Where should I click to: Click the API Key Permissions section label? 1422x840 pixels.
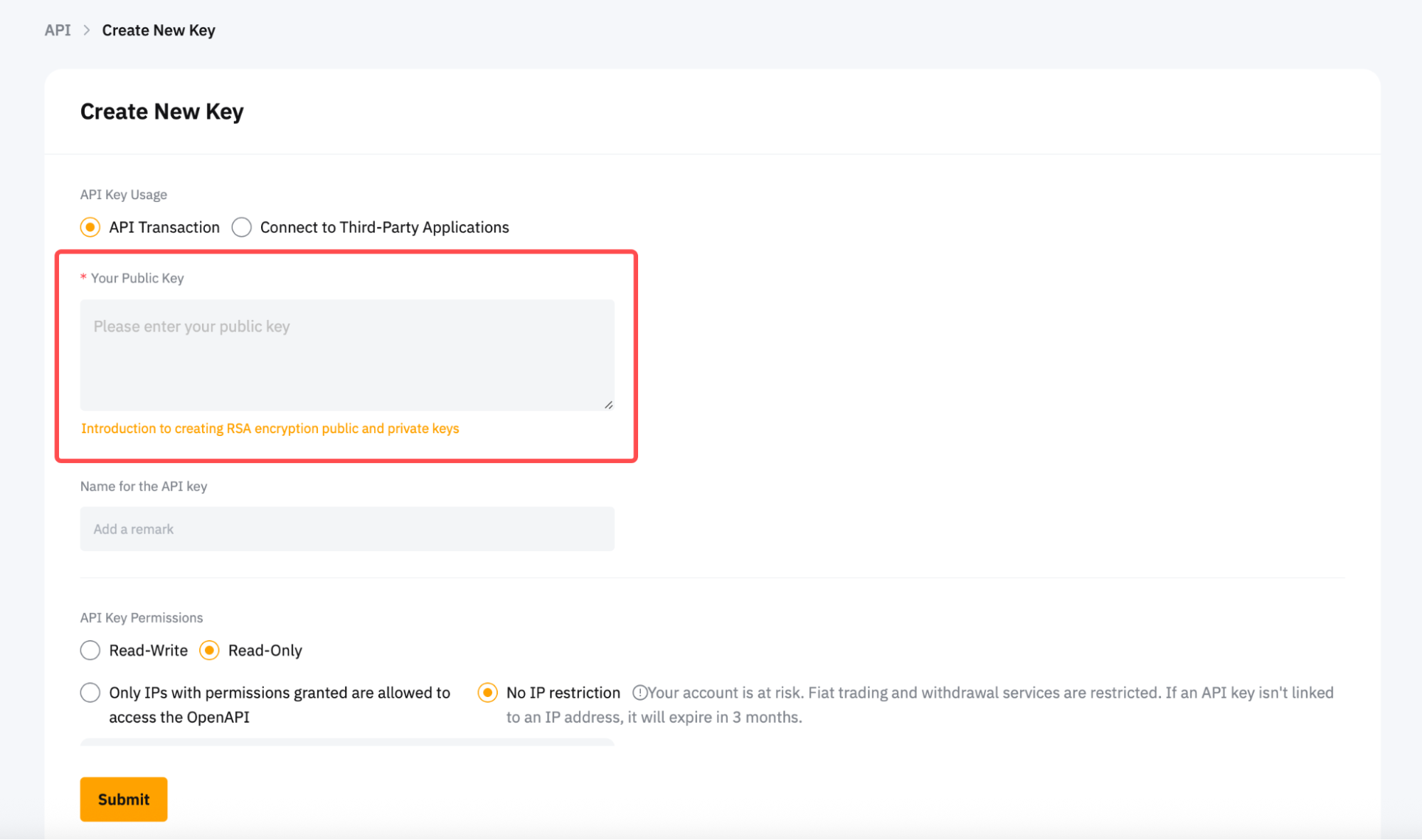pyautogui.click(x=142, y=617)
